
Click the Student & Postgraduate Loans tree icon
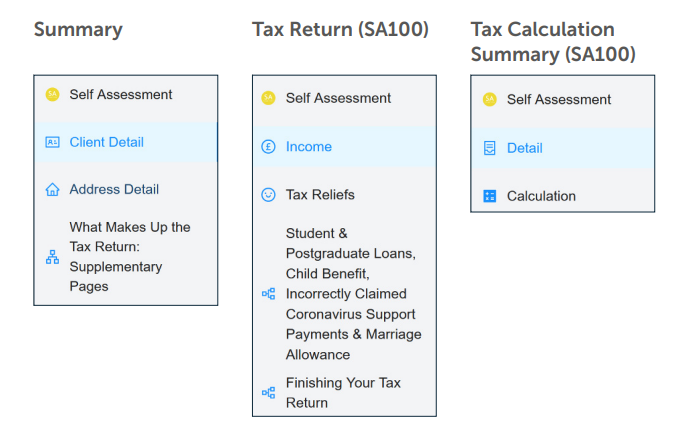click(x=268, y=294)
